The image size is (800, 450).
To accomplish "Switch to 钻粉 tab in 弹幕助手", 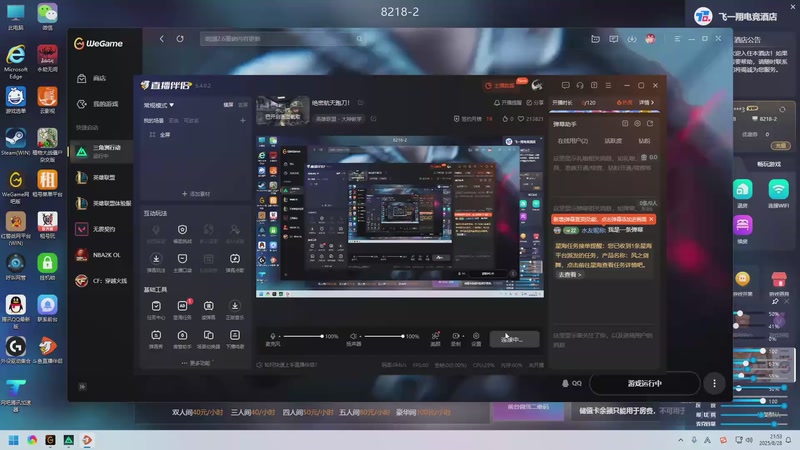I will coord(644,141).
